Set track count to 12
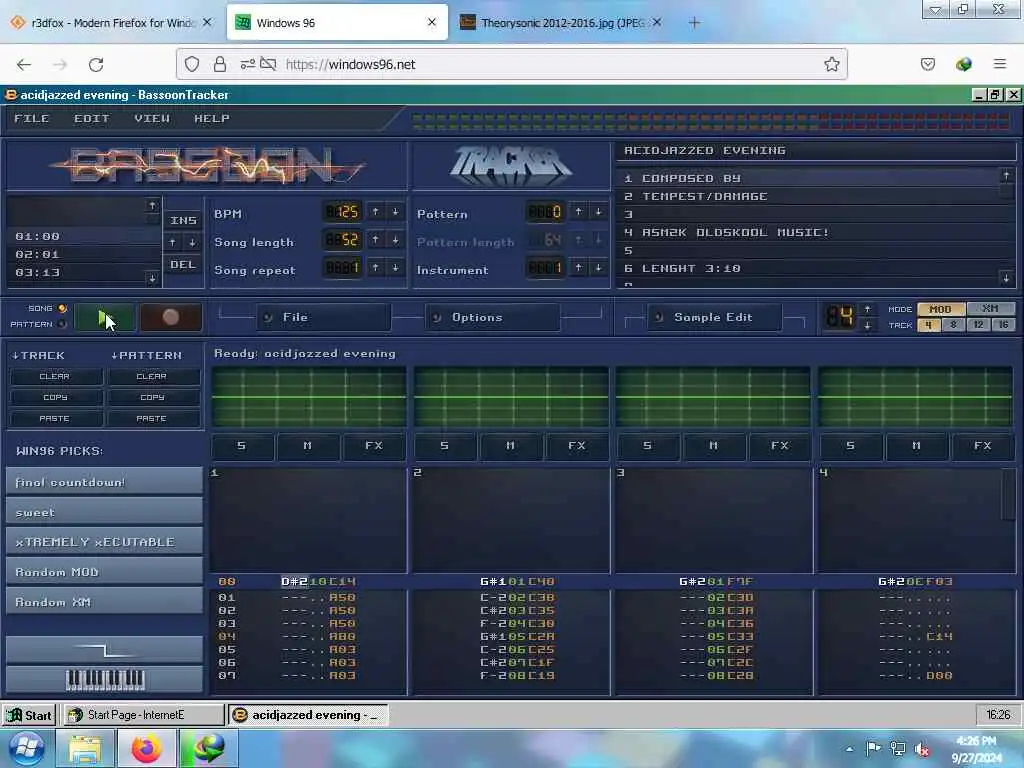Image resolution: width=1024 pixels, height=768 pixels. pyautogui.click(x=978, y=325)
